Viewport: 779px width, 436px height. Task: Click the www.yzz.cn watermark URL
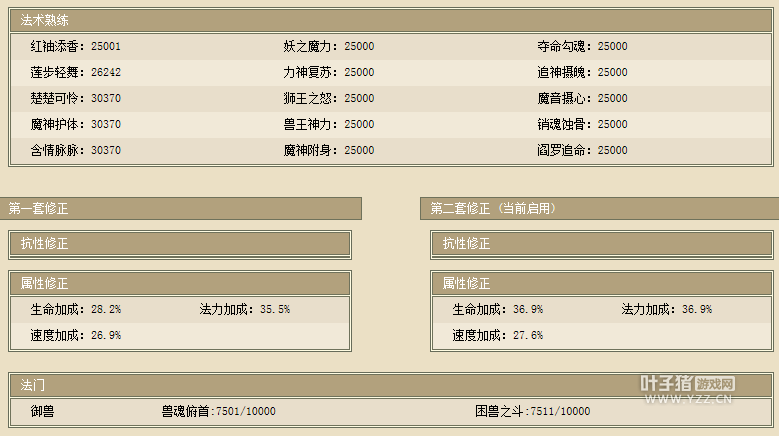click(x=688, y=402)
